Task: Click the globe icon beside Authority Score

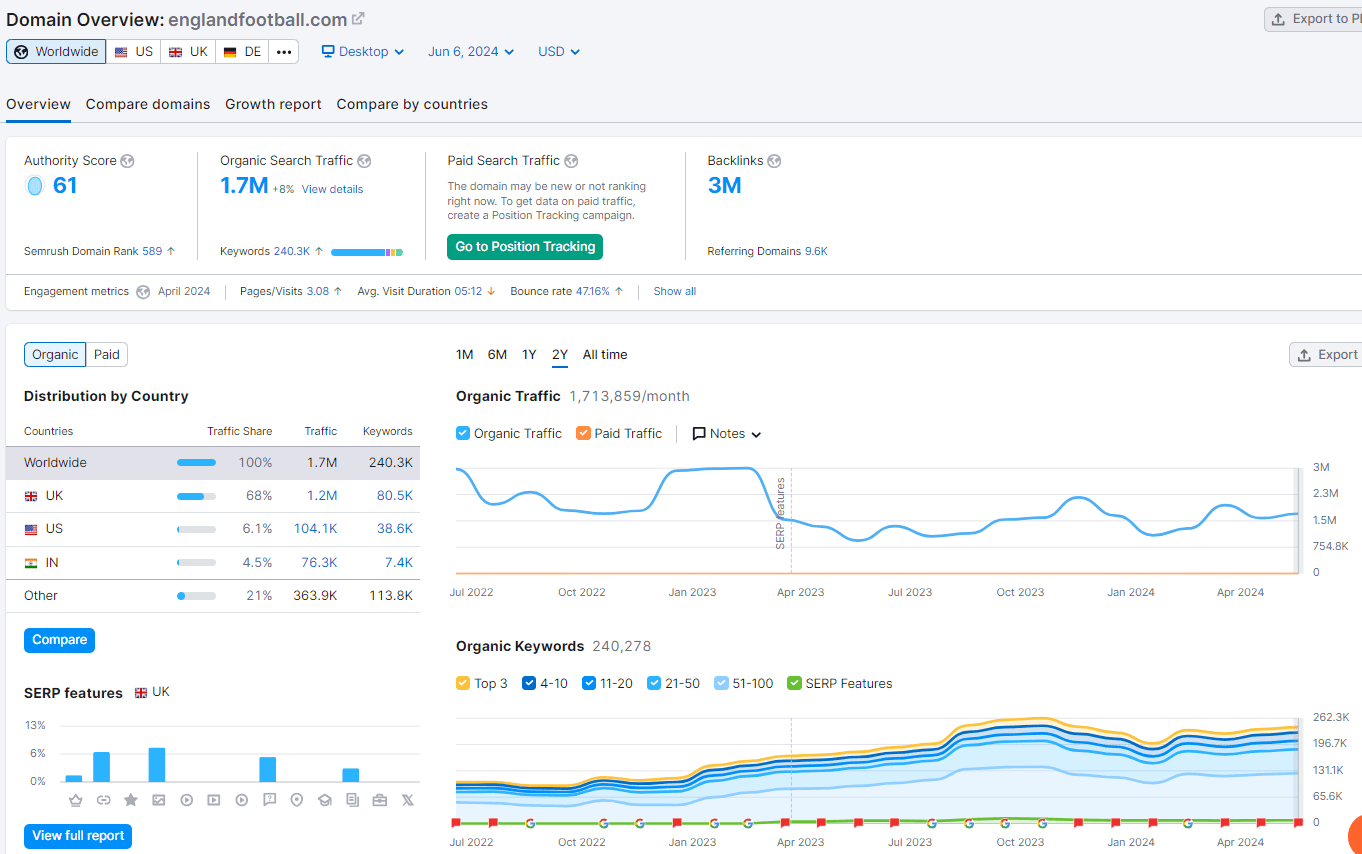Action: click(127, 161)
